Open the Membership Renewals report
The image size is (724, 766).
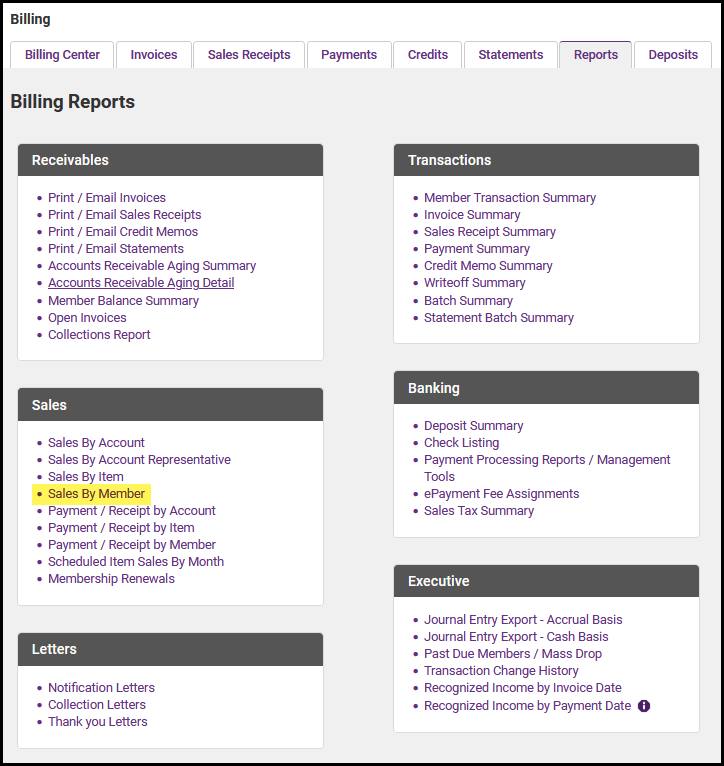(111, 579)
